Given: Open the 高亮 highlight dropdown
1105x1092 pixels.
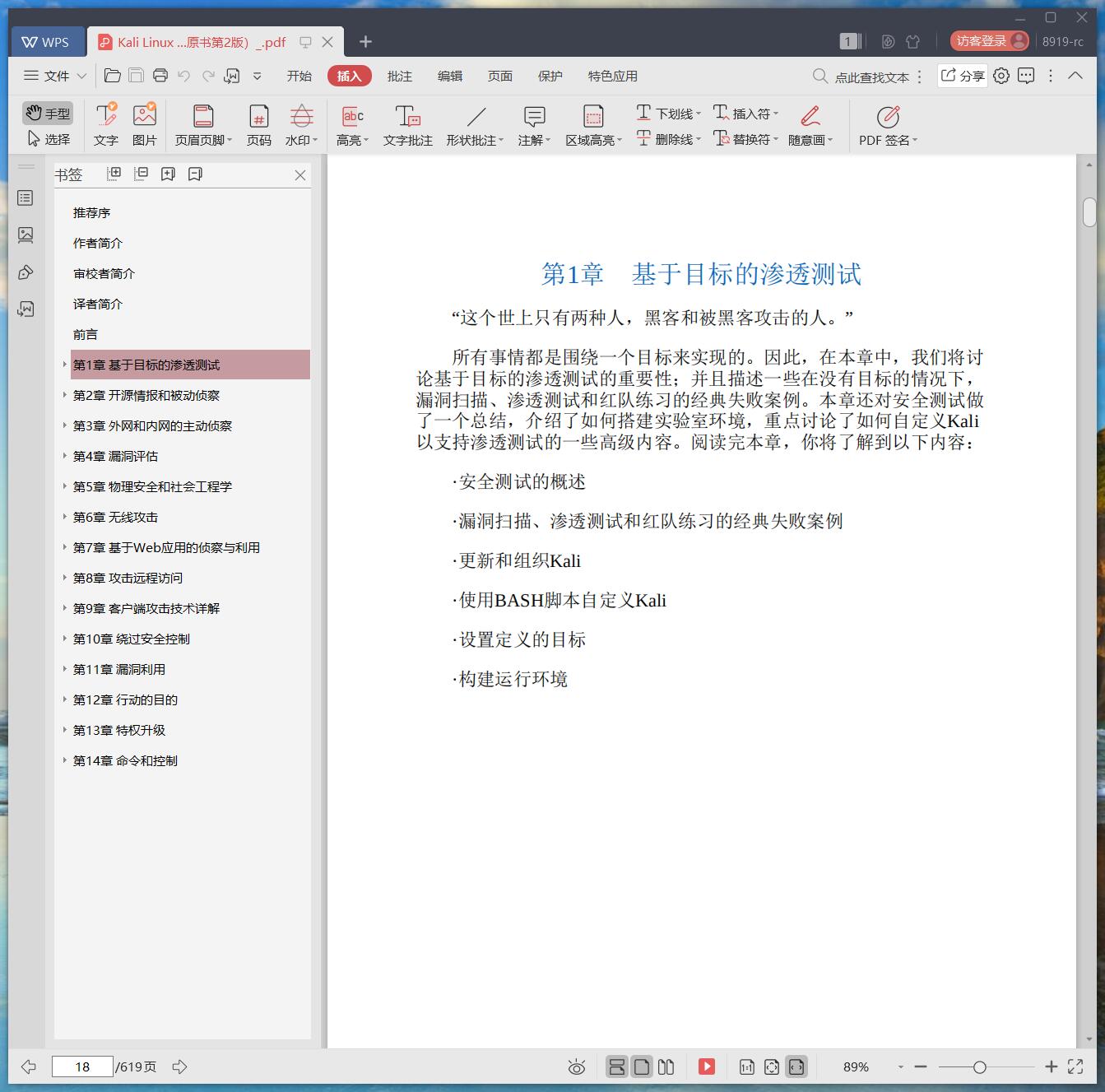Looking at the screenshot, I should [352, 125].
